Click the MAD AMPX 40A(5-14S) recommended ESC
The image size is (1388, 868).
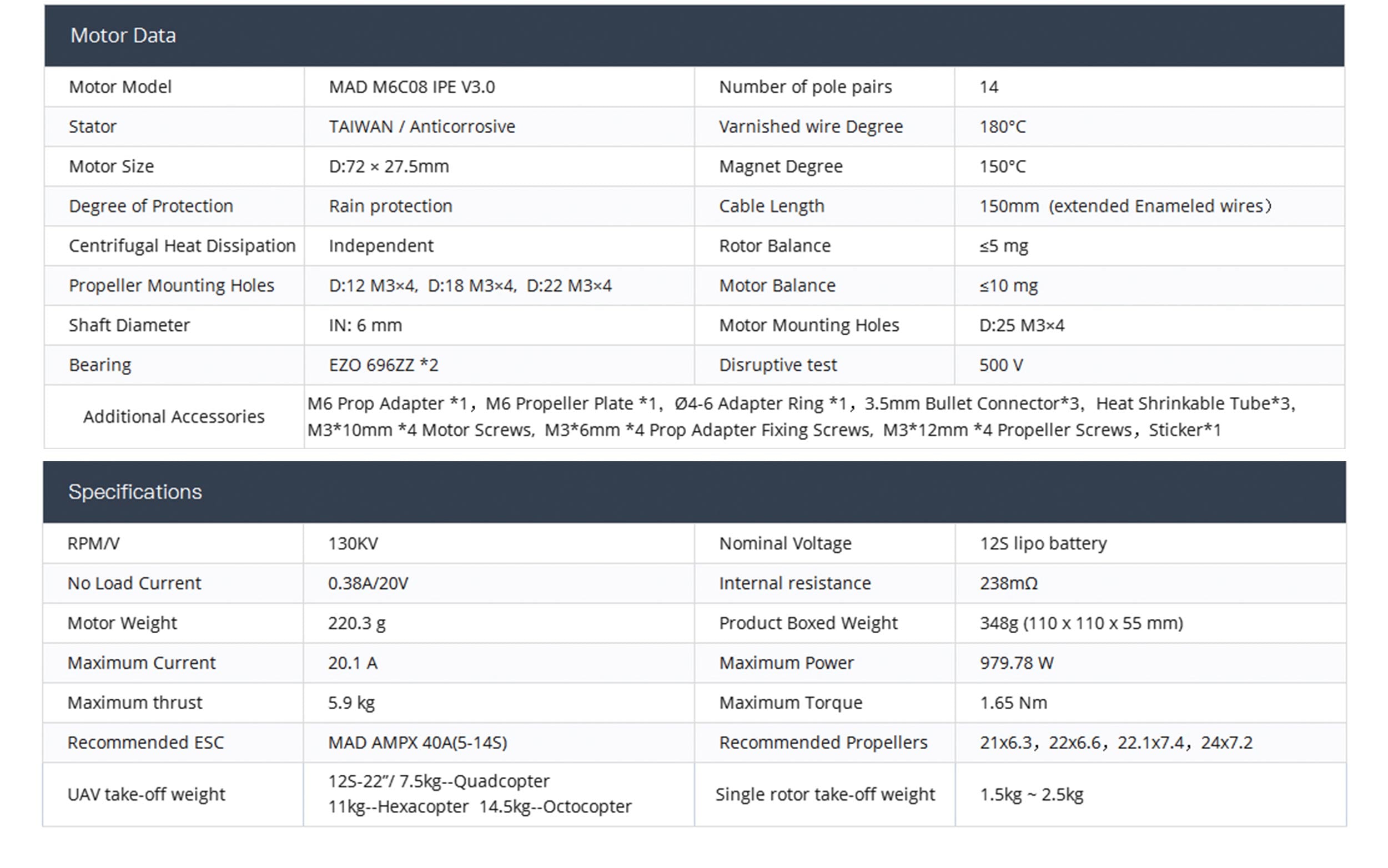[418, 743]
